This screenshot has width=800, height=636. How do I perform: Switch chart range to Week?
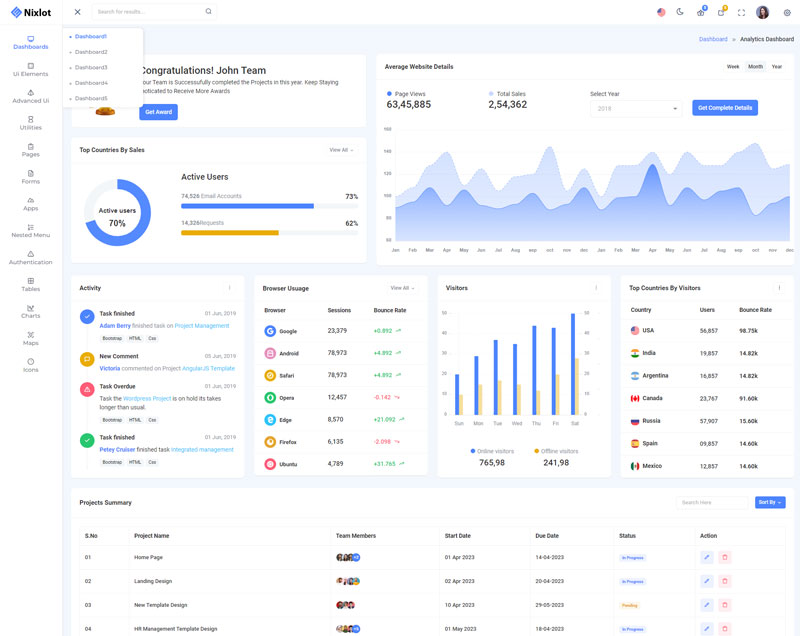(733, 67)
